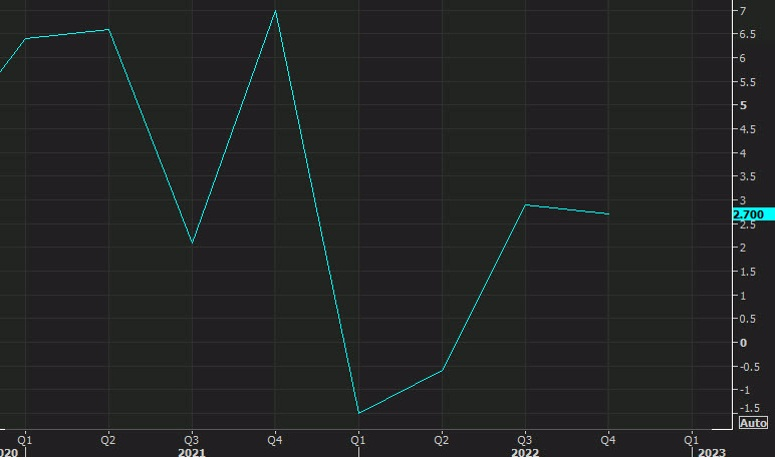The width and height of the screenshot is (775, 457).
Task: Click the Q2 2022 data point near -0.5
Action: [442, 370]
